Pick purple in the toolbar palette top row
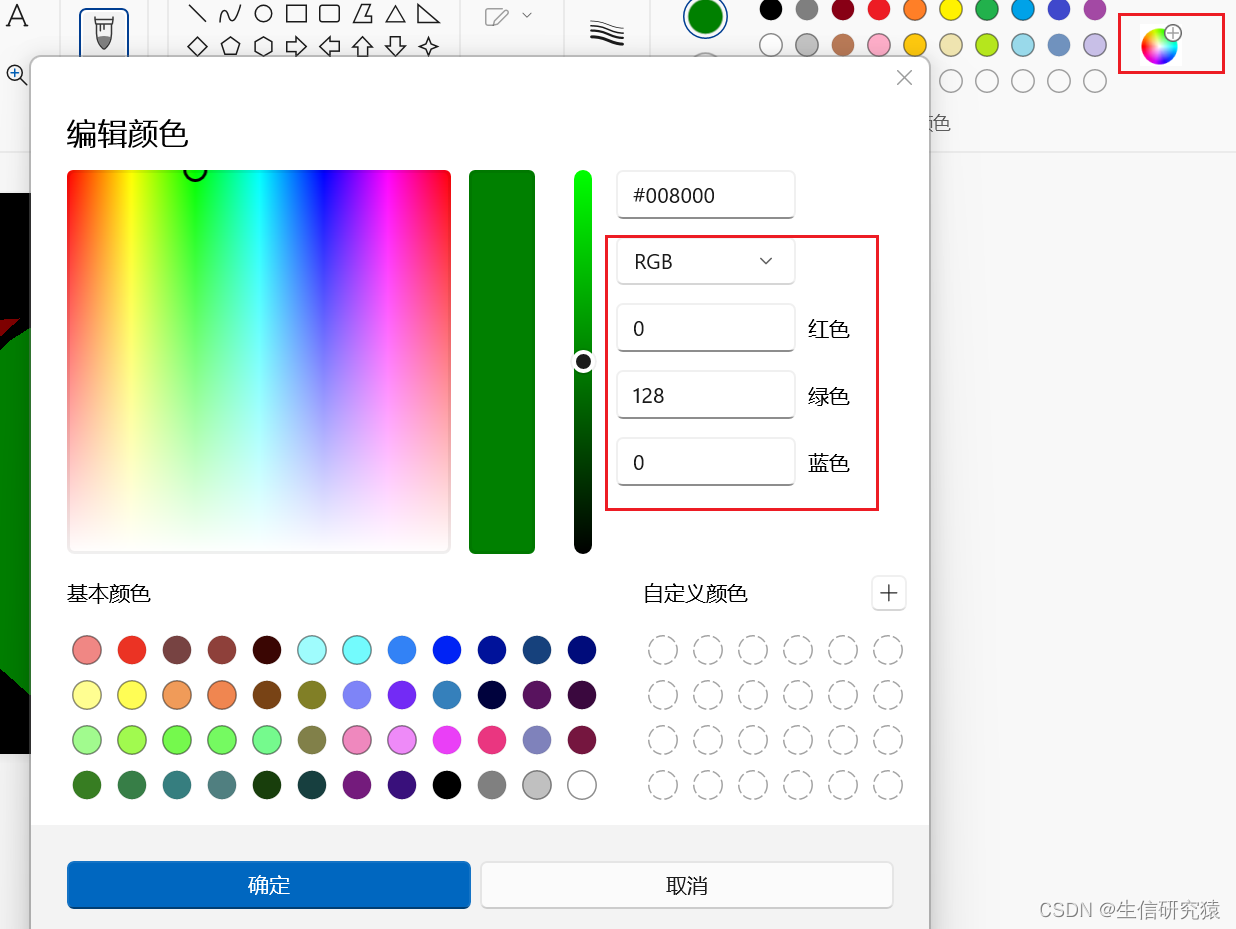This screenshot has width=1236, height=929. [1095, 10]
